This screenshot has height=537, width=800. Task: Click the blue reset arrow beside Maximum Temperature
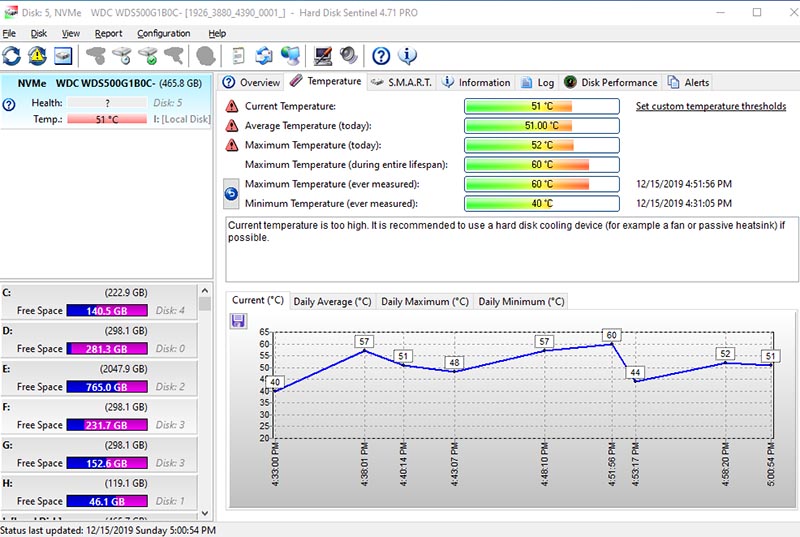231,194
